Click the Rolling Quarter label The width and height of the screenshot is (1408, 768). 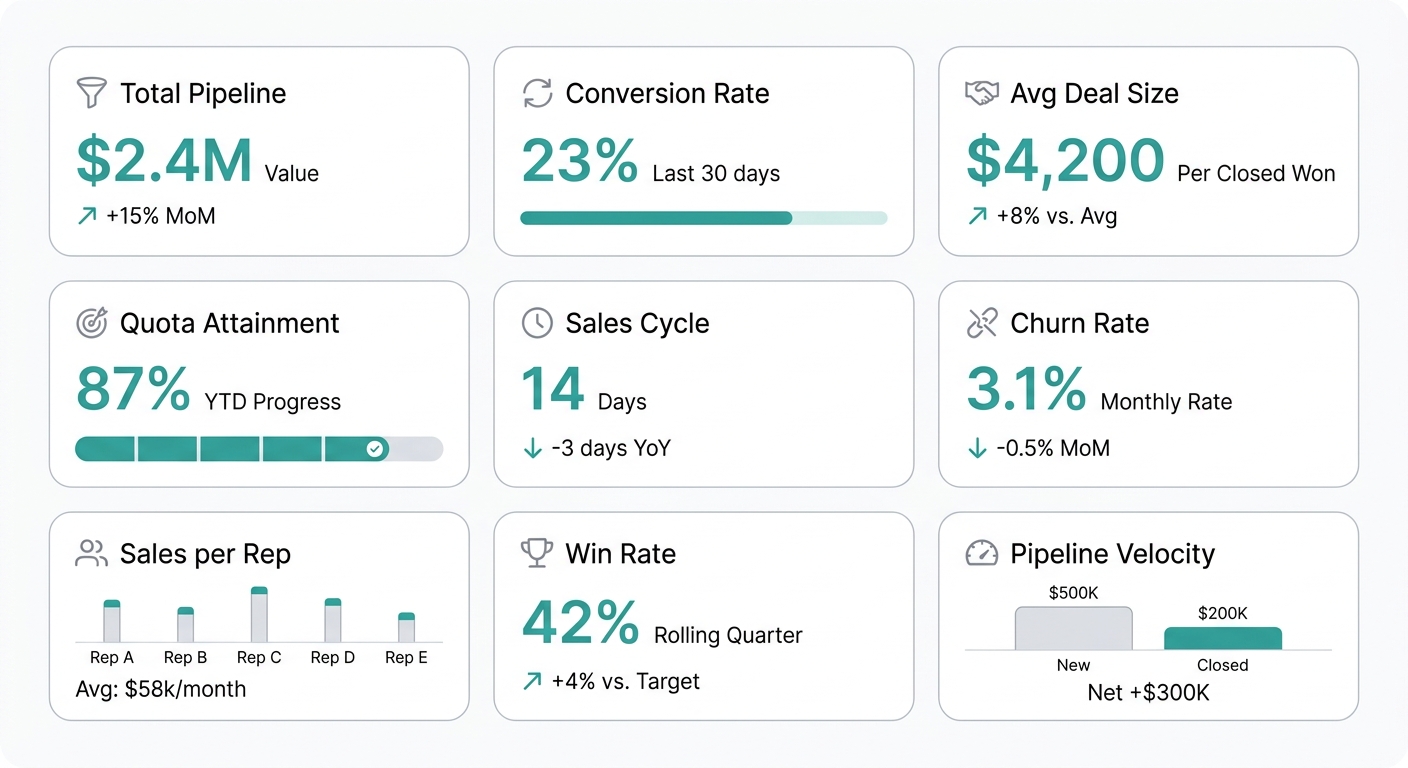coord(728,635)
